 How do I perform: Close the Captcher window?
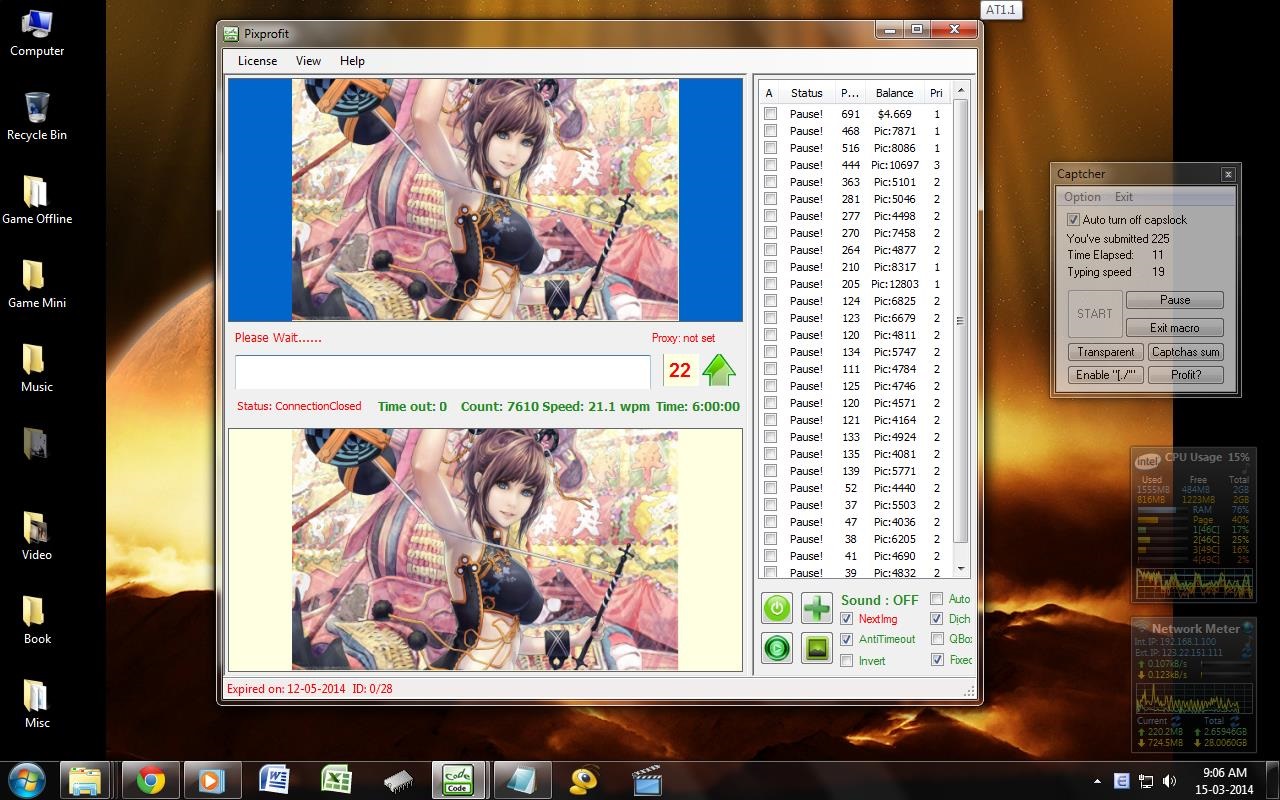click(1228, 174)
